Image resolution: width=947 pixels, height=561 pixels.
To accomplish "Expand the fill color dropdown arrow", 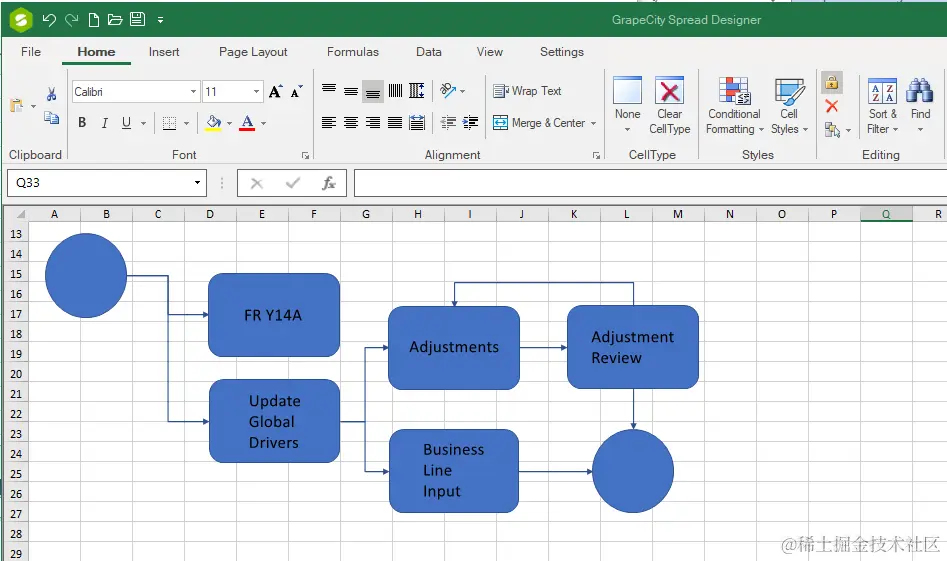I will coord(230,123).
